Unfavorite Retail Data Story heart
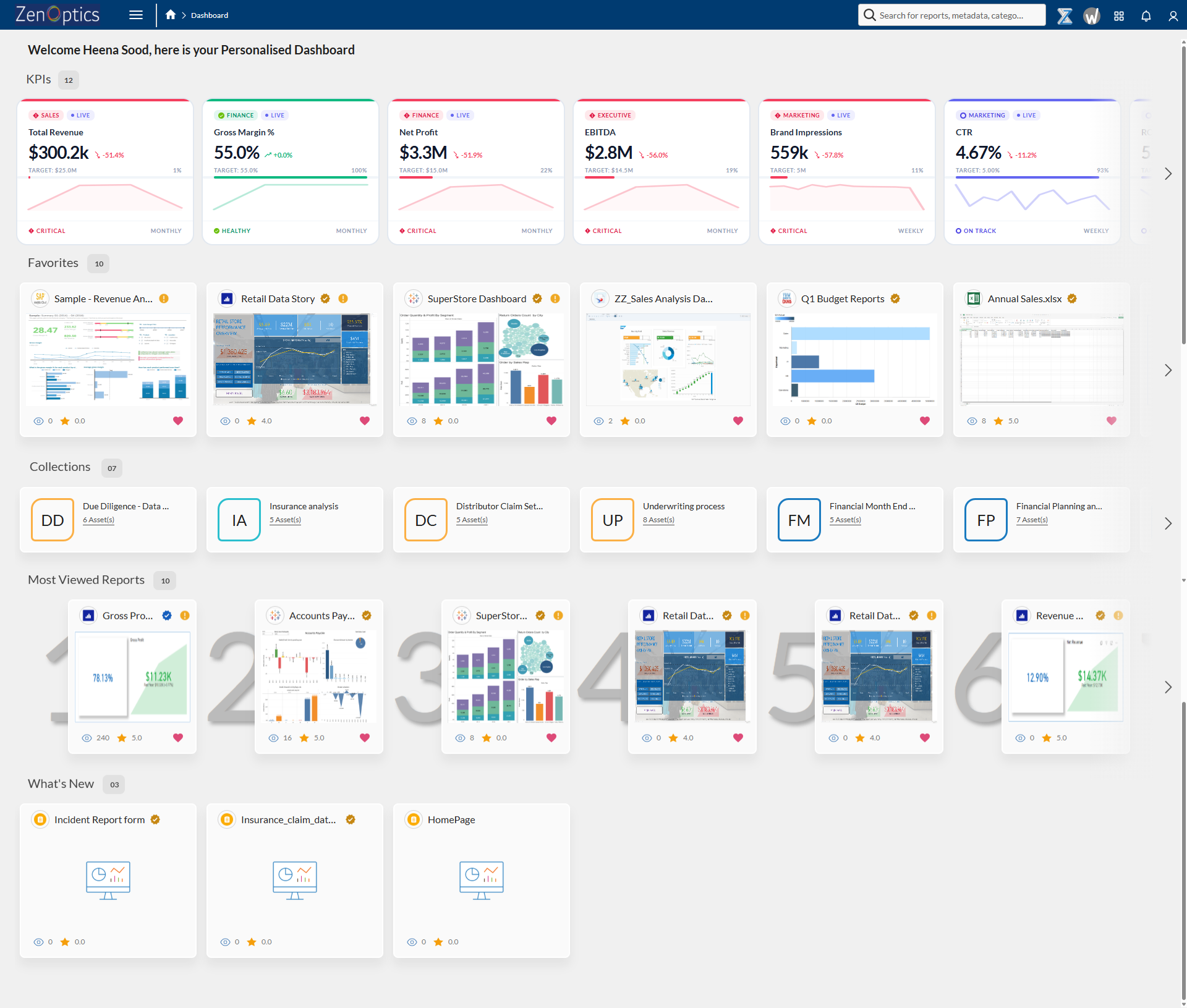 click(x=364, y=420)
